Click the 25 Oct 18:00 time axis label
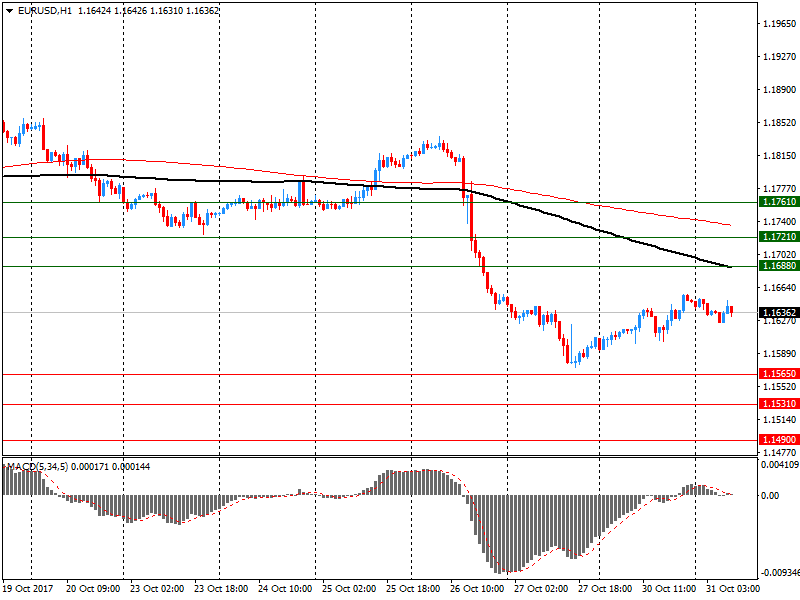 (x=413, y=589)
